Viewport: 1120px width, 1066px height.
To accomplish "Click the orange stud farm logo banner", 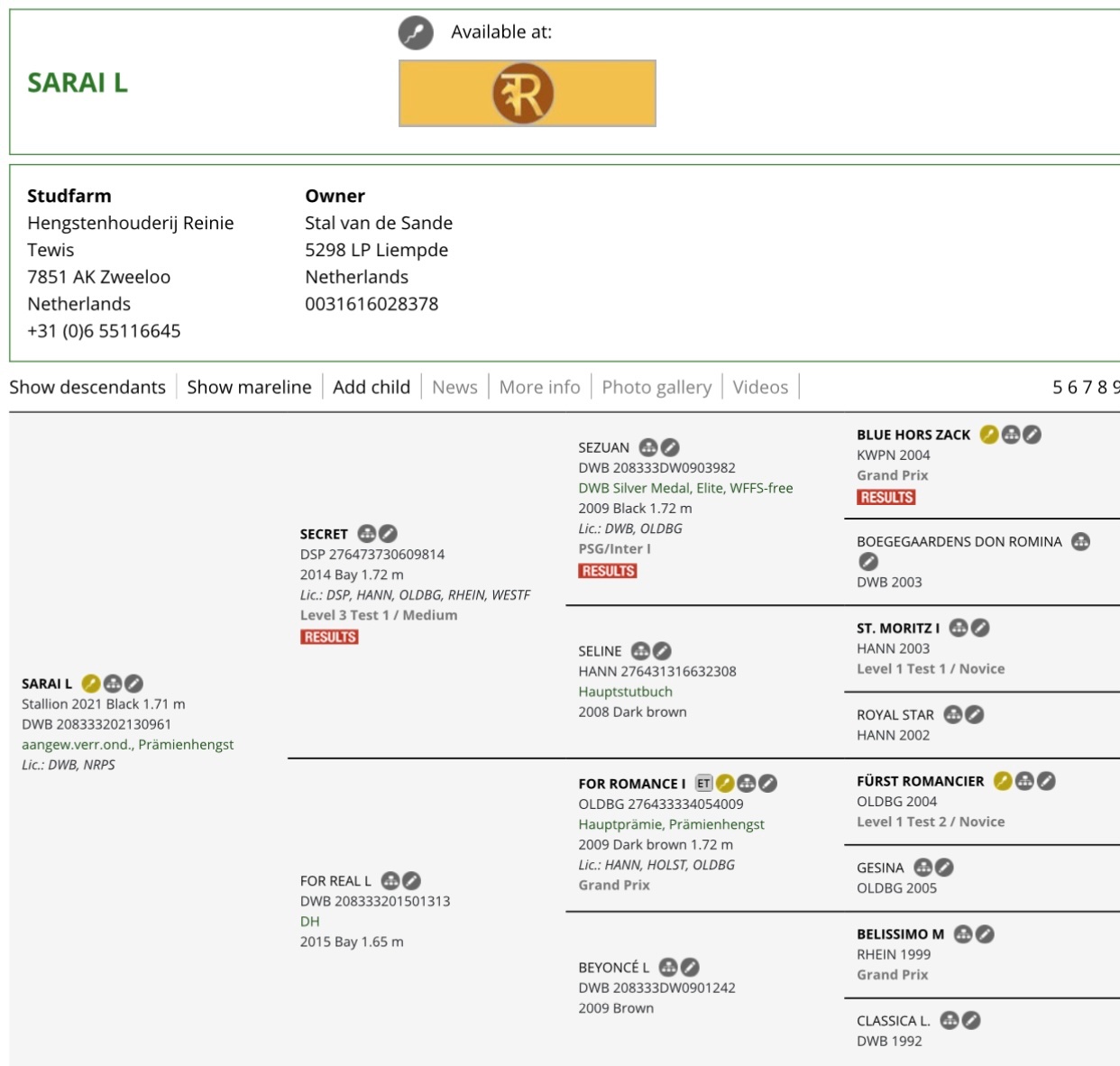I will (527, 94).
